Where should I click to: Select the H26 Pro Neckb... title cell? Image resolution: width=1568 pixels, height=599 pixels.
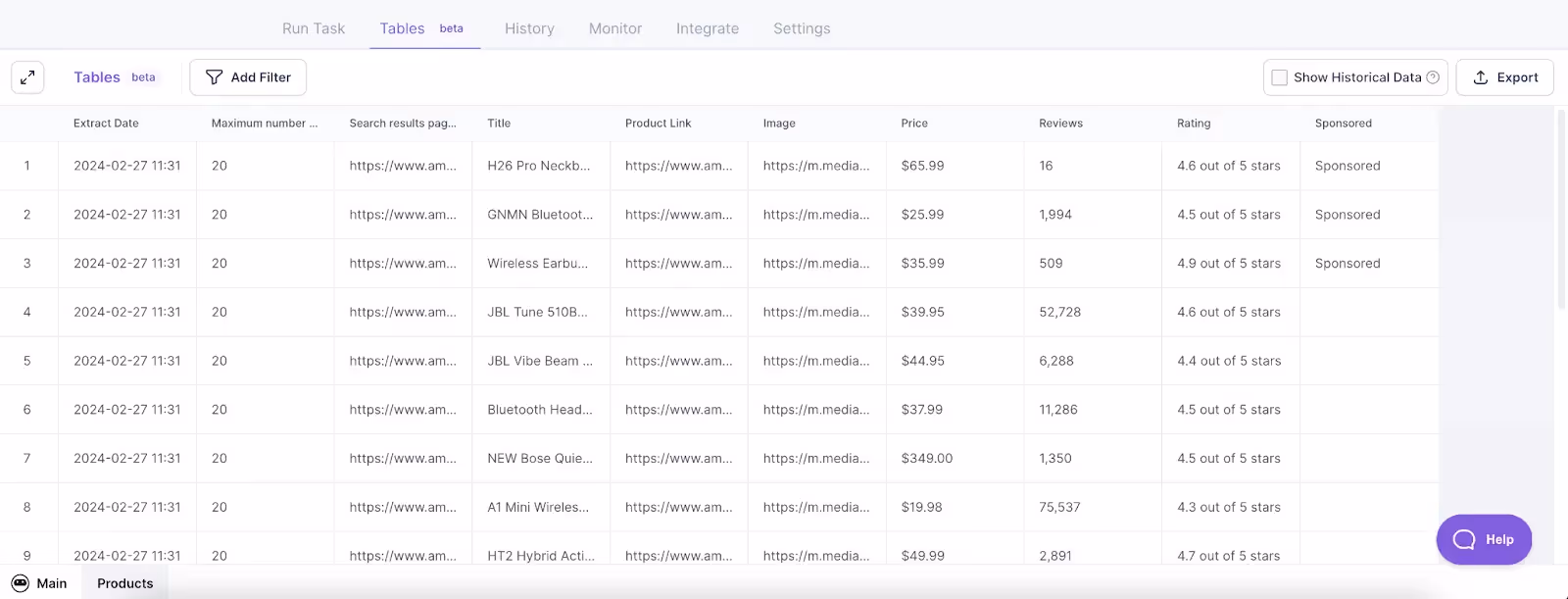point(541,166)
